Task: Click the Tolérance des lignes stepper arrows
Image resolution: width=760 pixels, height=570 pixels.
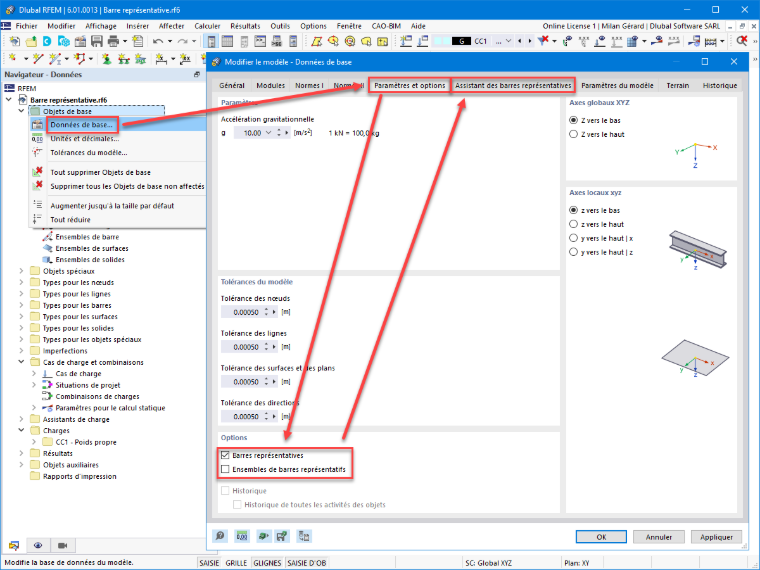Action: point(267,347)
